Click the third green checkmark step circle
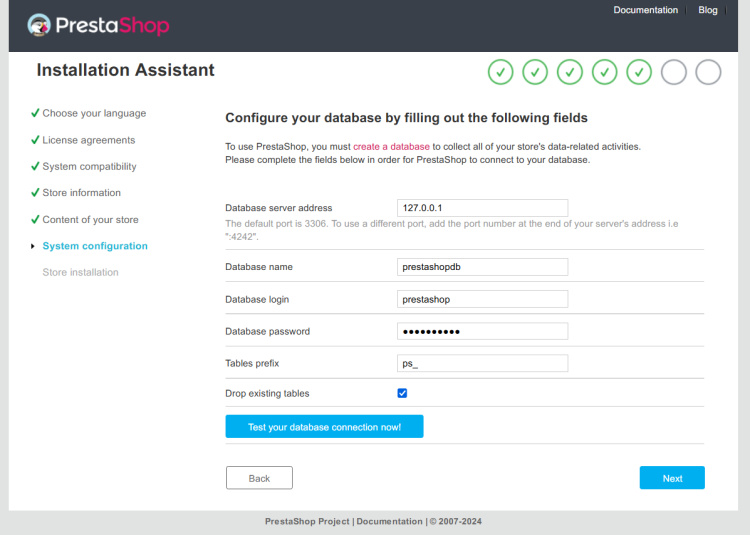 tap(570, 72)
